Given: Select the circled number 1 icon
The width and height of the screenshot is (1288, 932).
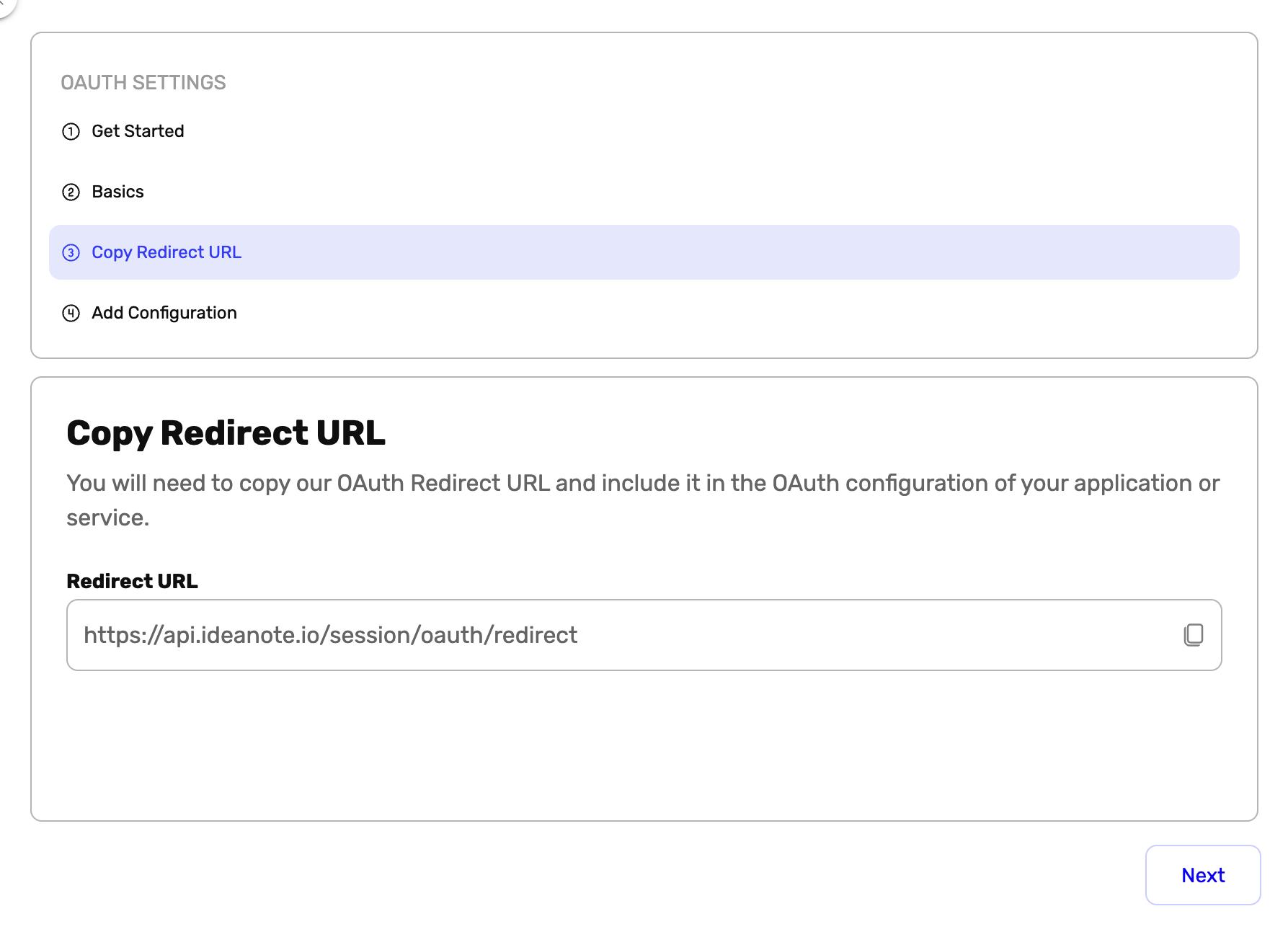Looking at the screenshot, I should tap(71, 131).
